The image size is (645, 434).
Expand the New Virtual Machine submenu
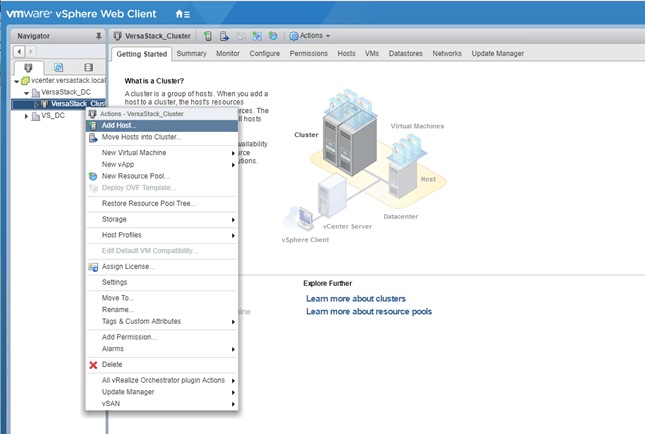click(x=233, y=153)
